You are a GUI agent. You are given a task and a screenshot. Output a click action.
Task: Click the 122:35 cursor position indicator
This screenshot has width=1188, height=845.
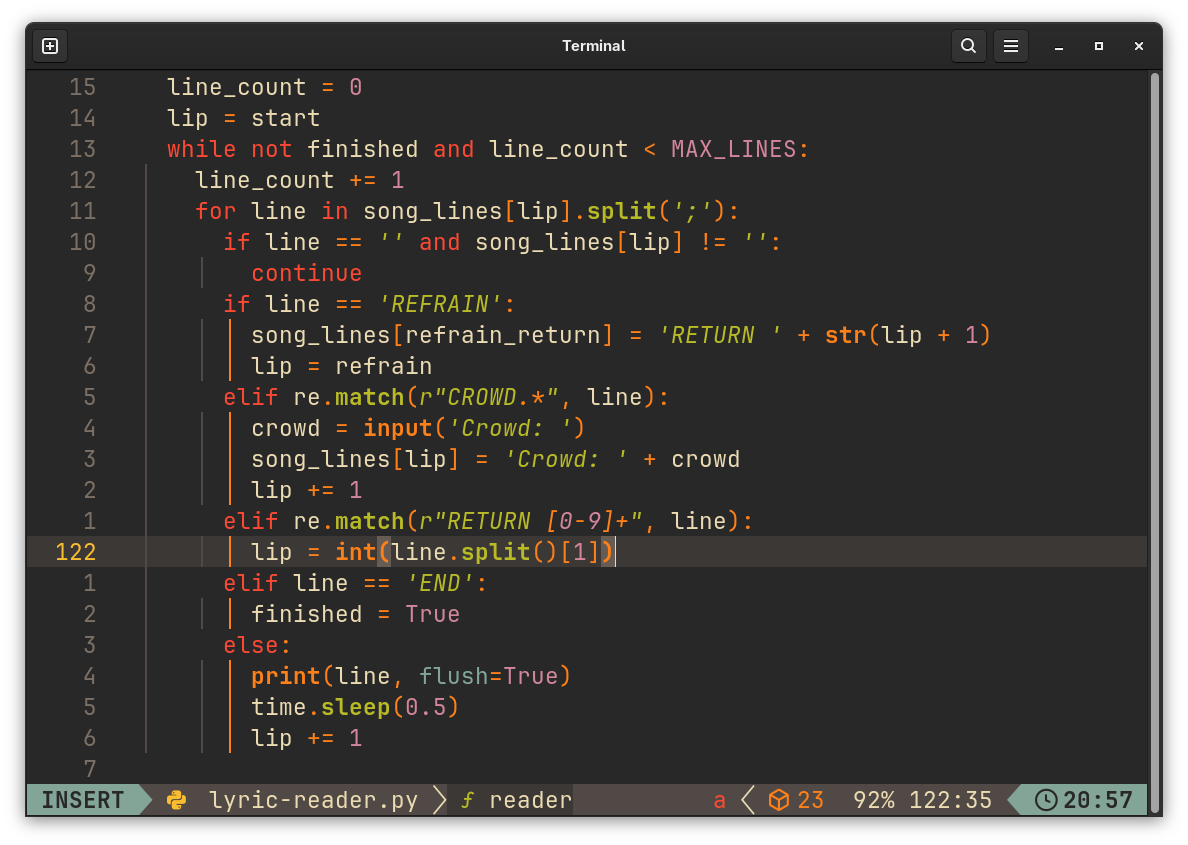pos(950,800)
